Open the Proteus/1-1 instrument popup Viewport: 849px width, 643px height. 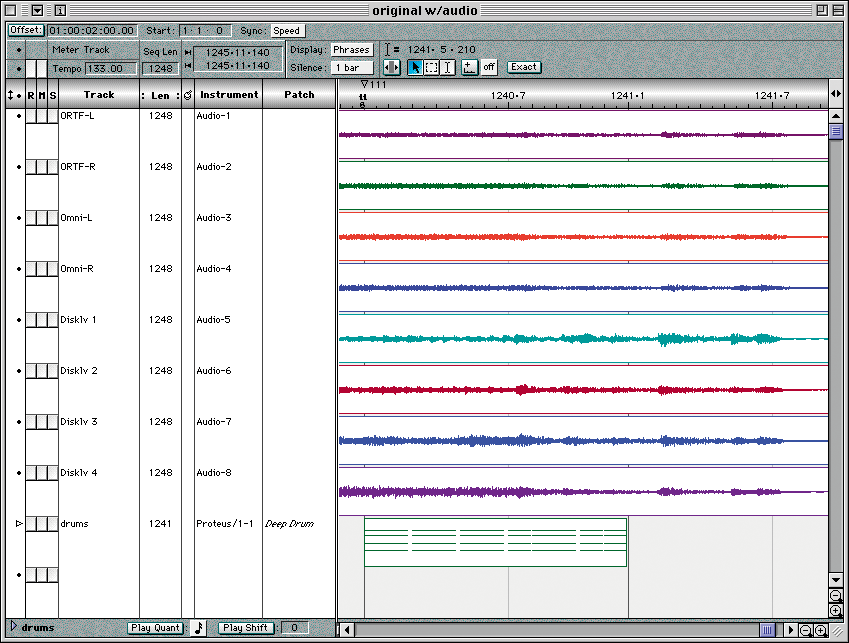pos(225,524)
